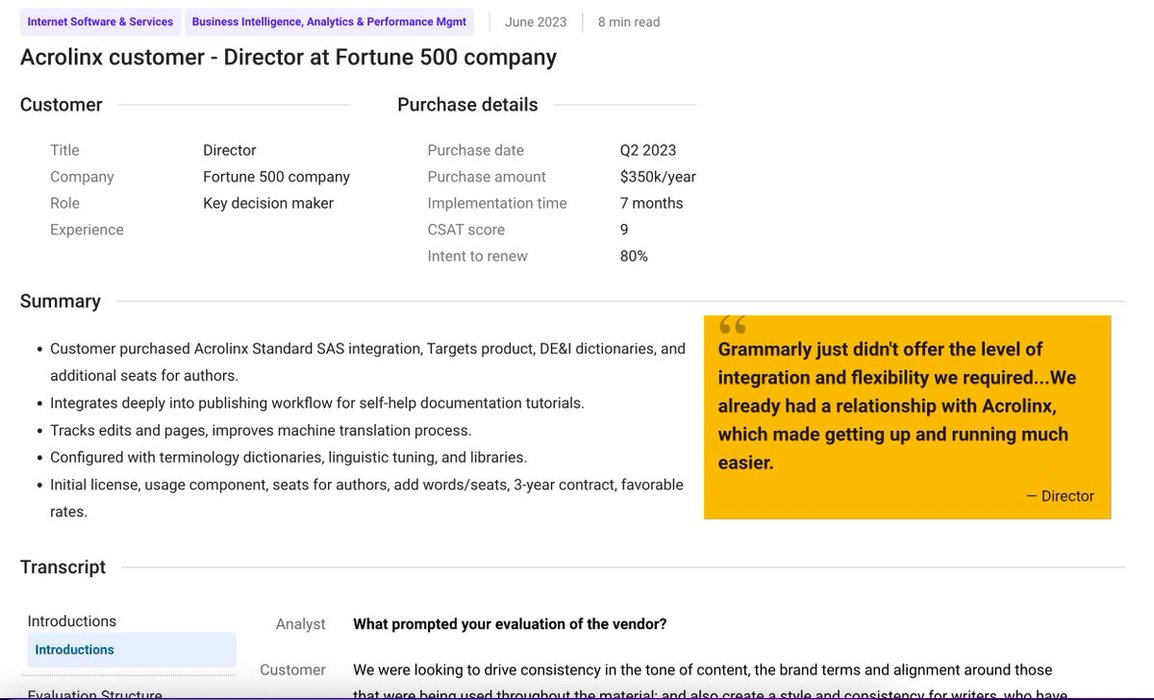Click the Purchase details section heading

pyautogui.click(x=467, y=105)
